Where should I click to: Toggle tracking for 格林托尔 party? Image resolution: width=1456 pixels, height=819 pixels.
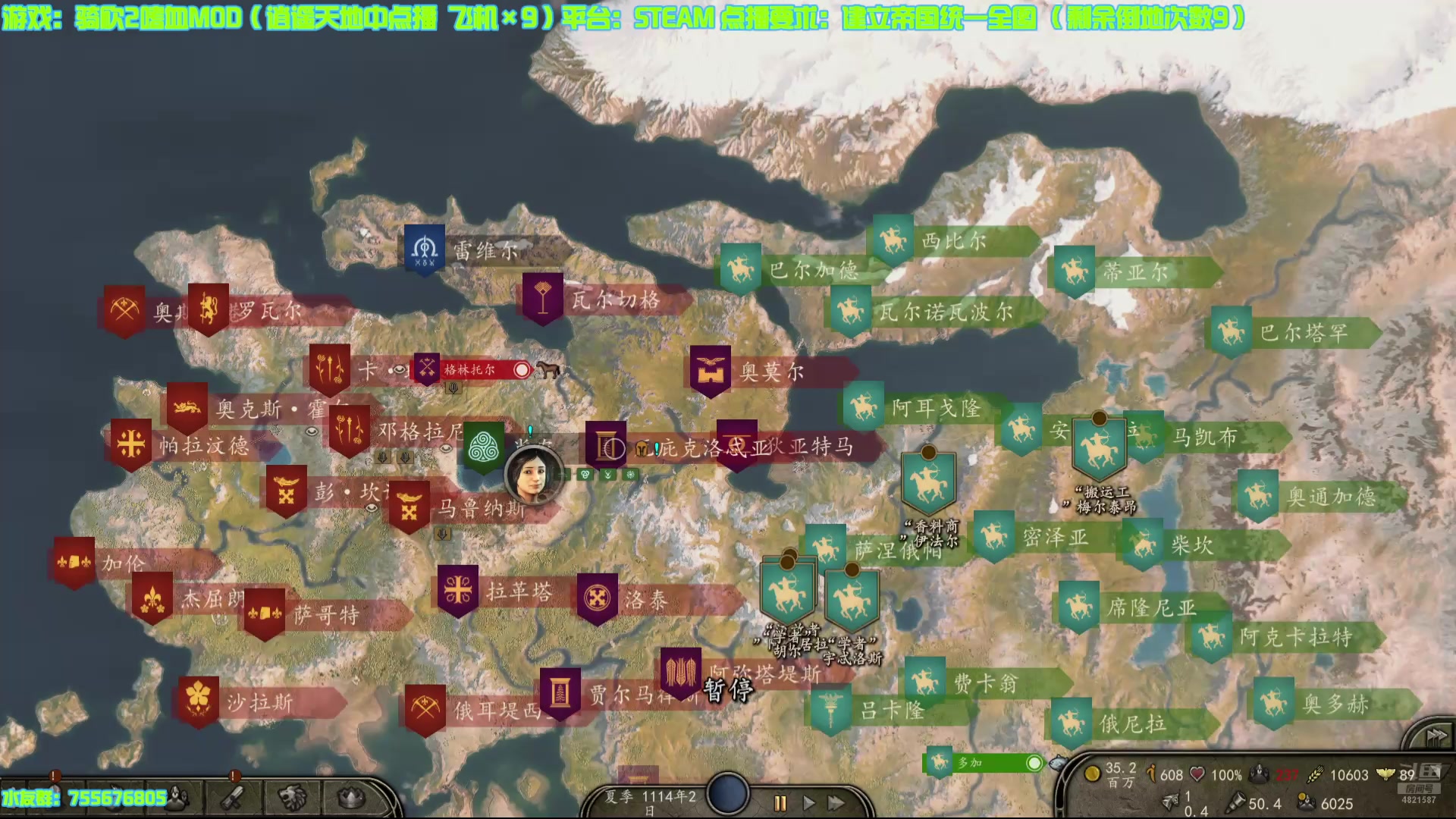pos(522,370)
